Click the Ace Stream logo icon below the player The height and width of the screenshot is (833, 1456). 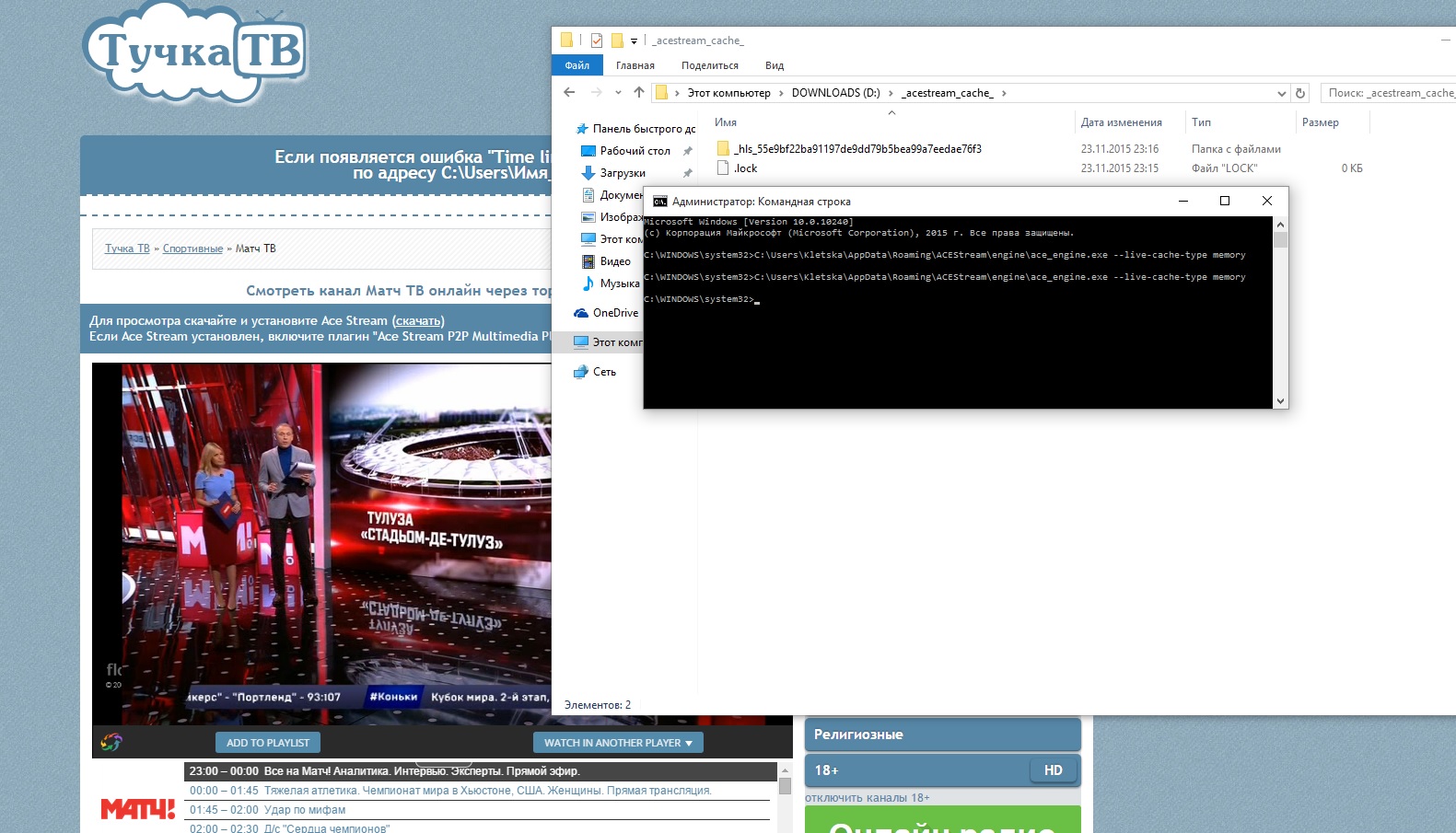[x=111, y=742]
